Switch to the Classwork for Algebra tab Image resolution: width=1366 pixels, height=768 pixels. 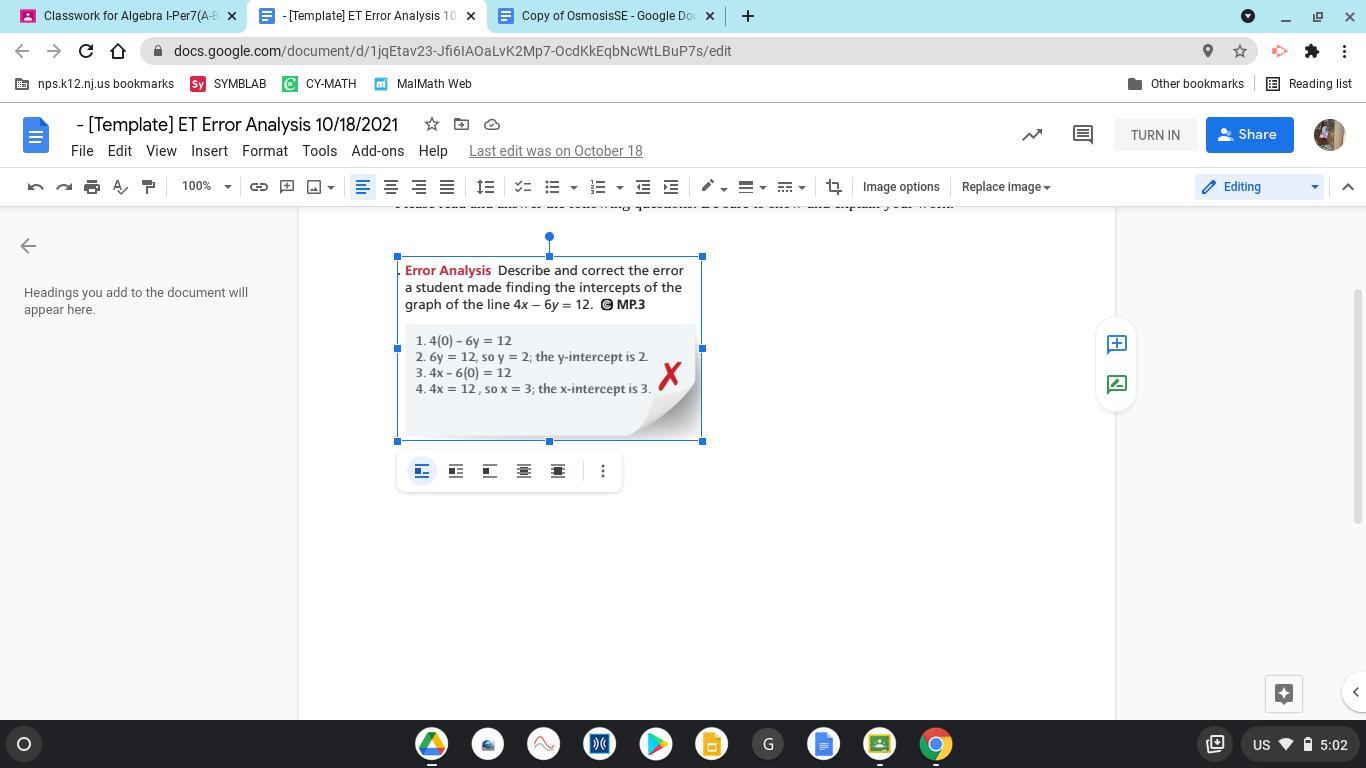pos(127,16)
